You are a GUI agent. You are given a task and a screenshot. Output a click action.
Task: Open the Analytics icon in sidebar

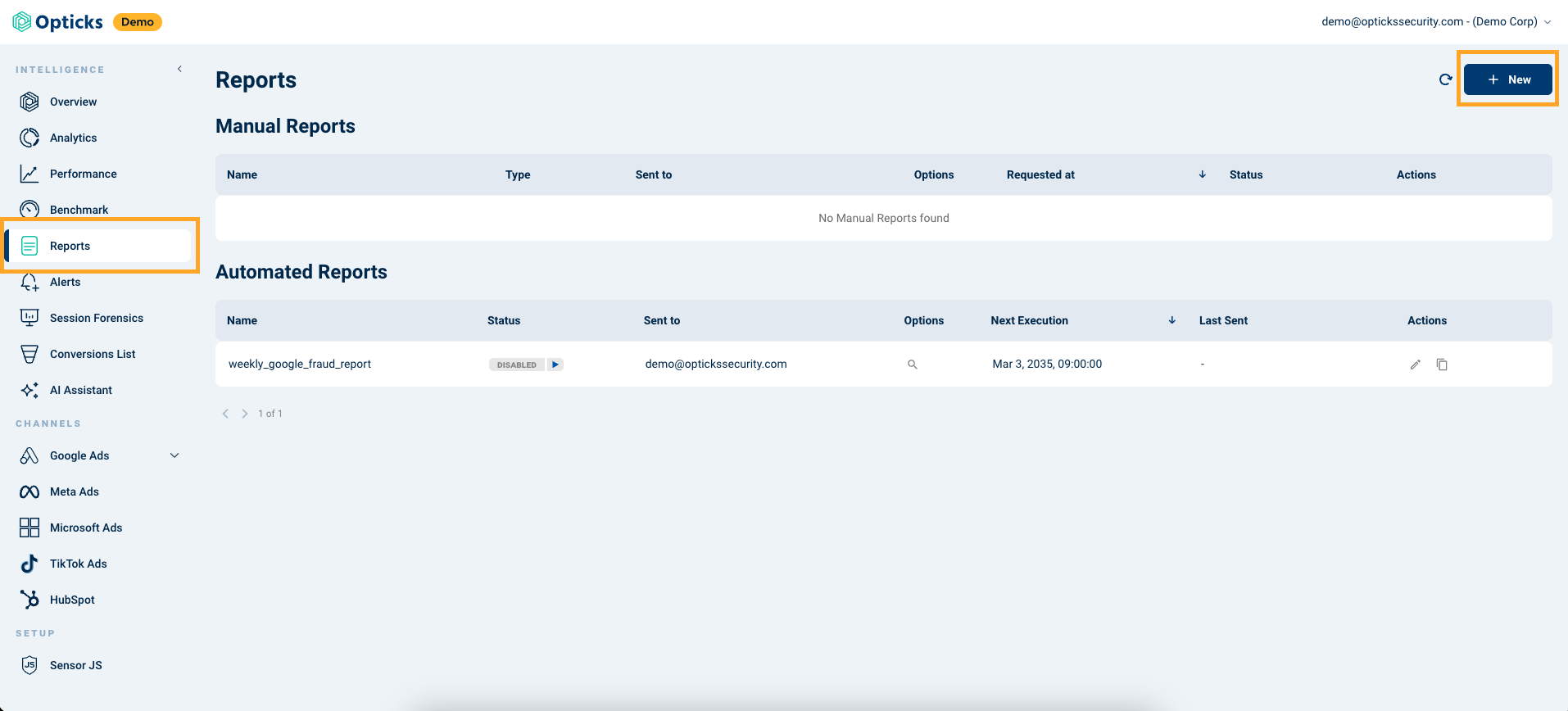[29, 138]
